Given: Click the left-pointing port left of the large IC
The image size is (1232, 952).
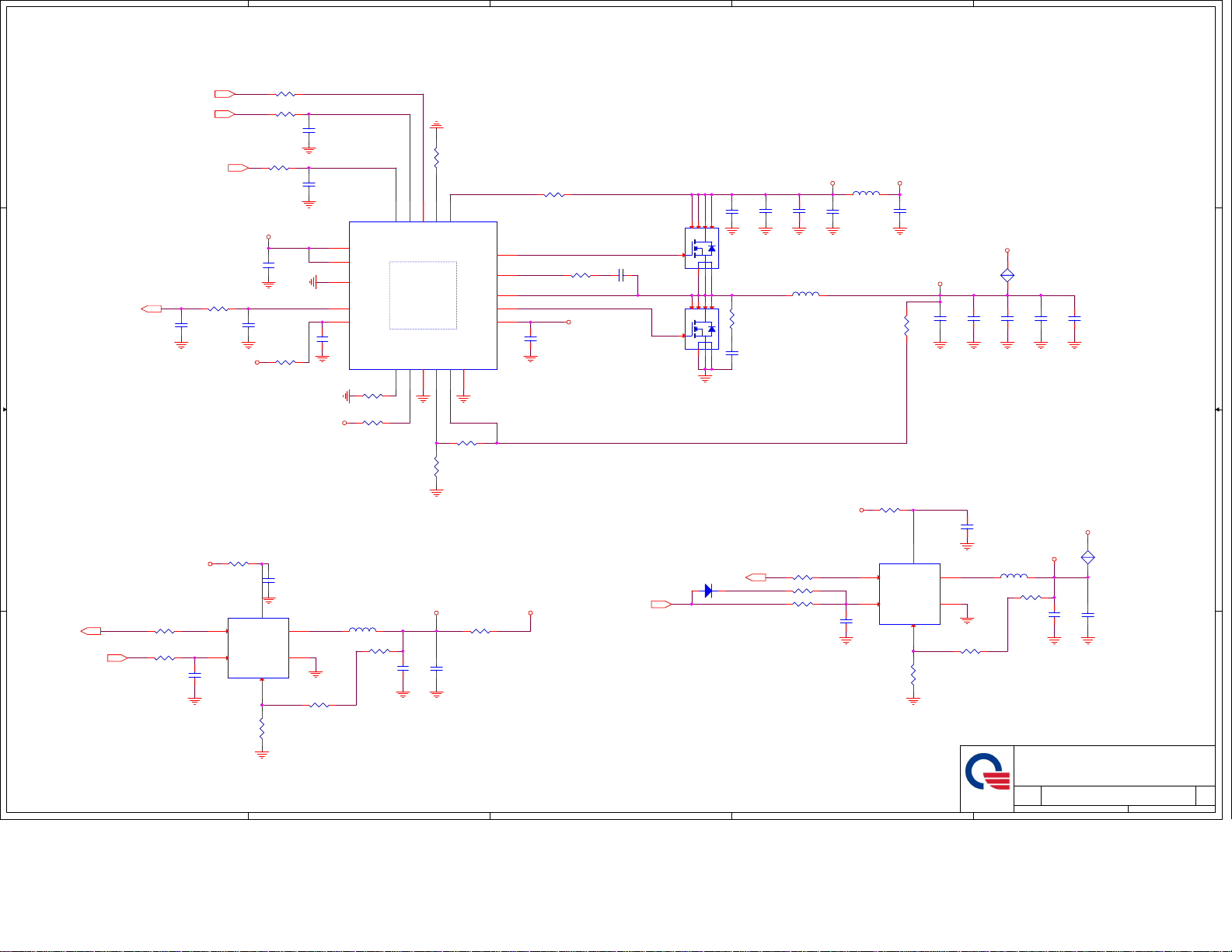Looking at the screenshot, I should (151, 309).
